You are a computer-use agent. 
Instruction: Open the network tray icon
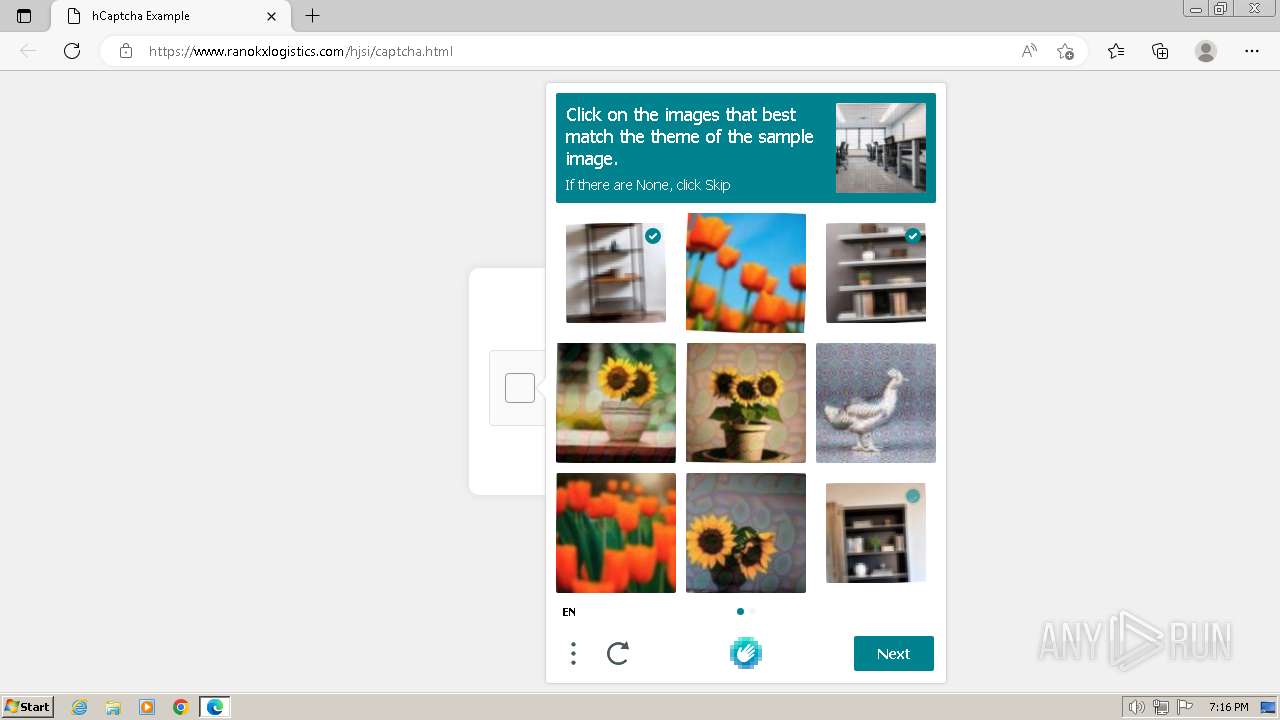point(1161,707)
